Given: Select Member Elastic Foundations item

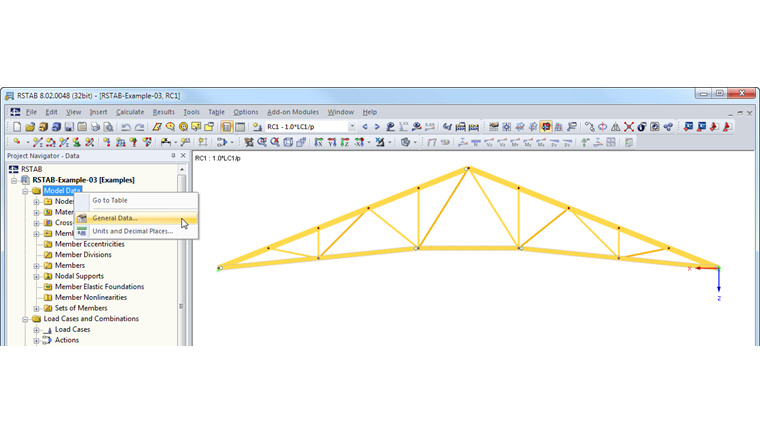Looking at the screenshot, I should (99, 287).
